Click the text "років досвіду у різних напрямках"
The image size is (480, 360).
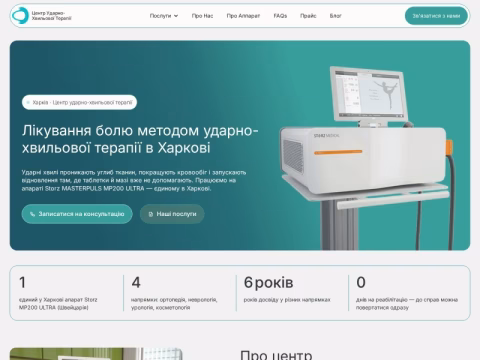pyautogui.click(x=287, y=300)
